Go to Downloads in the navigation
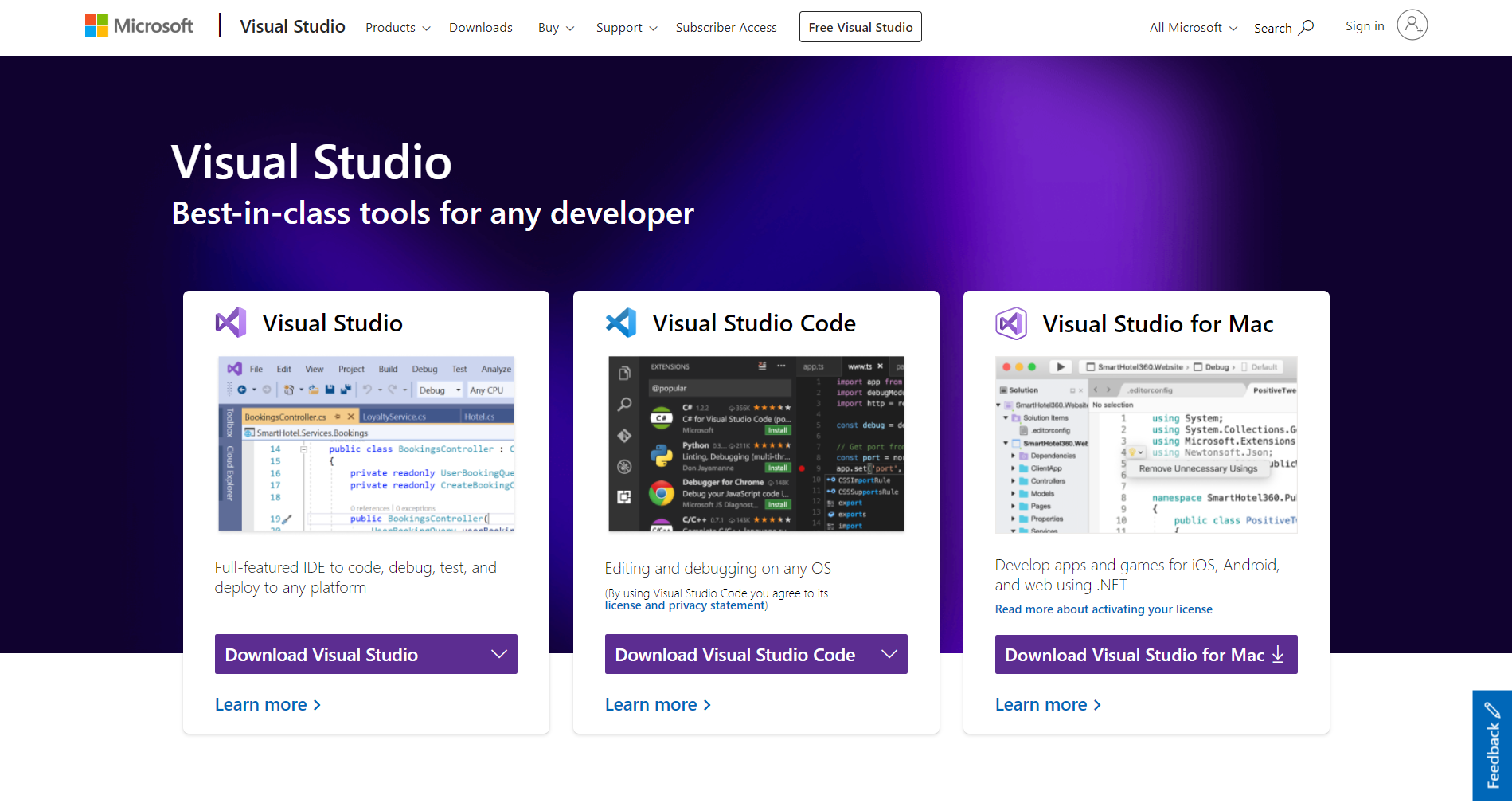 pyautogui.click(x=481, y=28)
